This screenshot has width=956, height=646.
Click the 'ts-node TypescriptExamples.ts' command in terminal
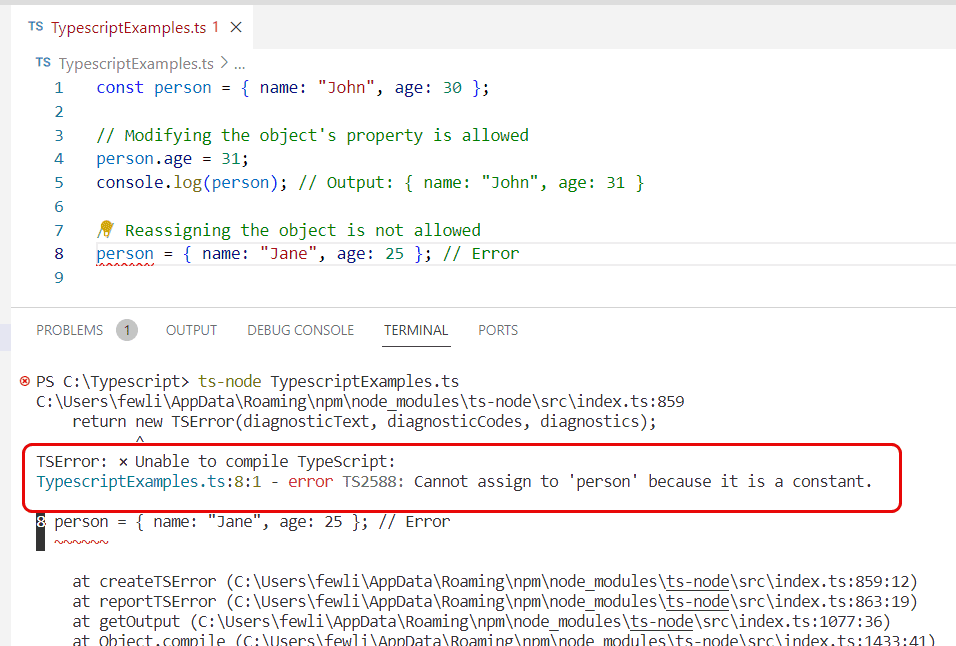coord(329,382)
